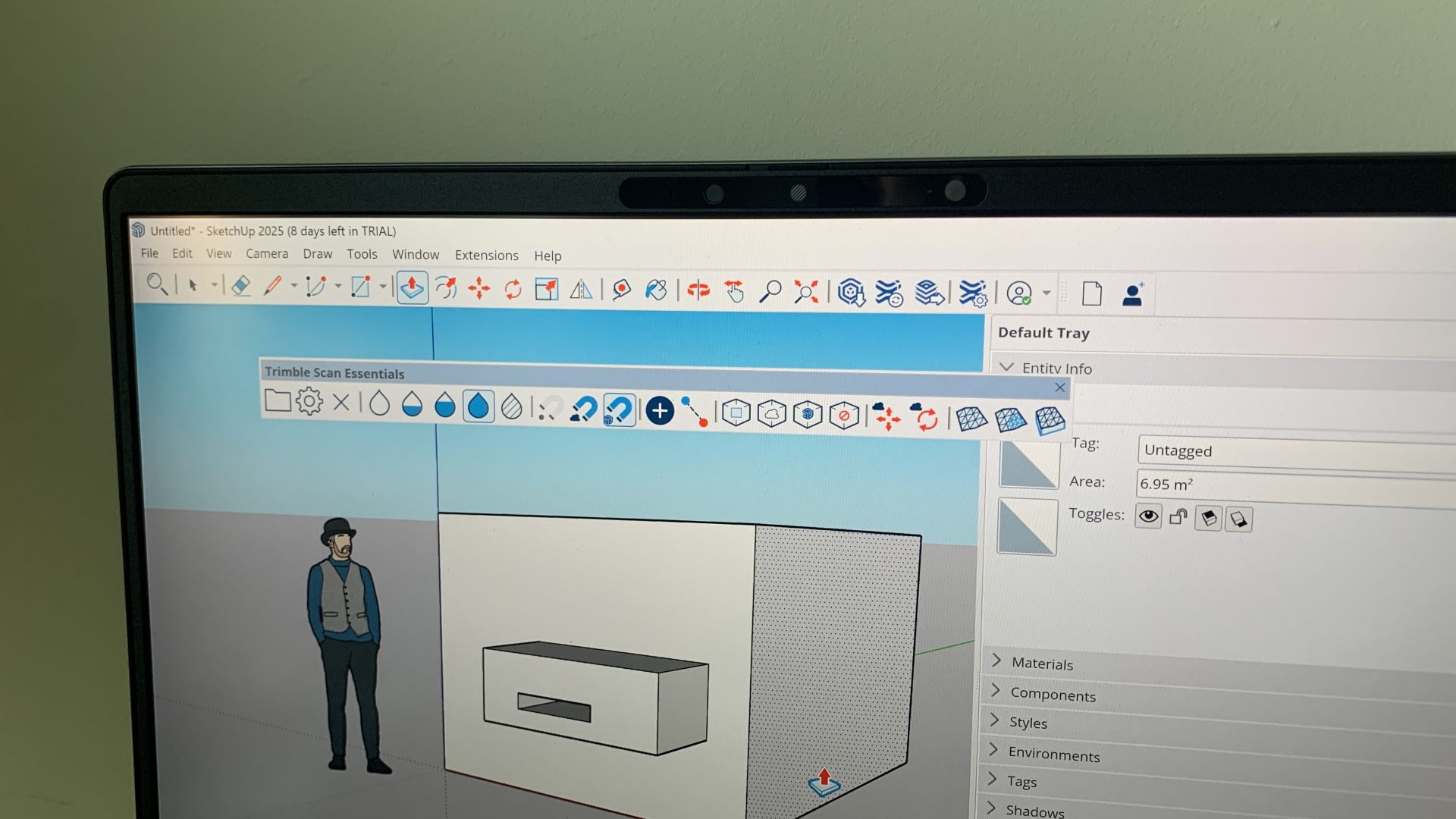Click the Zoom Extents icon
Viewport: 1456px width, 819px height.
click(x=805, y=291)
